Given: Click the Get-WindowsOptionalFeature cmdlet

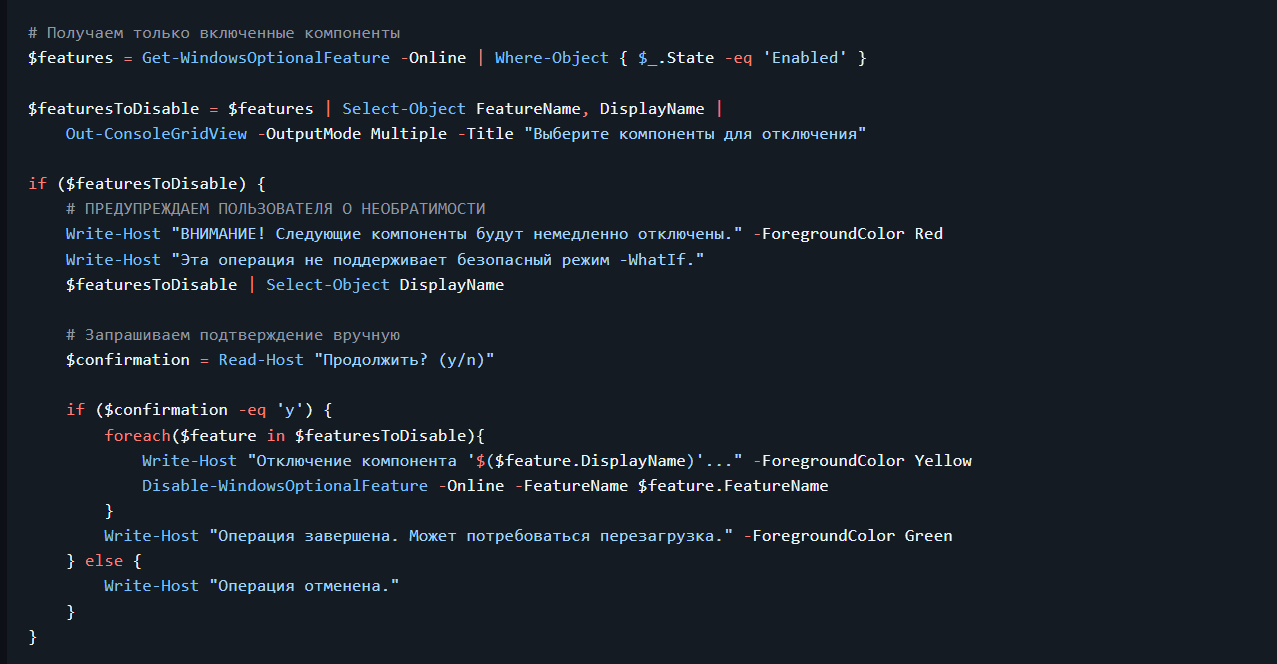Looking at the screenshot, I should [265, 58].
